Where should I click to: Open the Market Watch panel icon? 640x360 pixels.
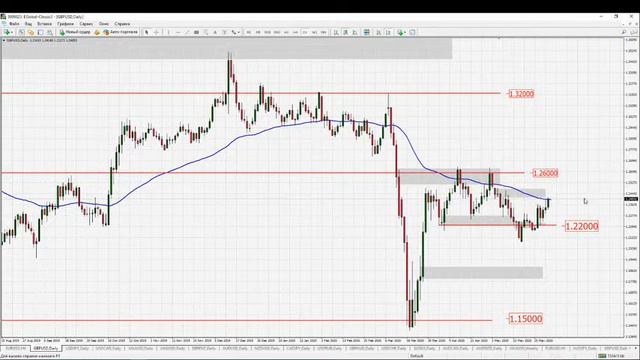21,32
